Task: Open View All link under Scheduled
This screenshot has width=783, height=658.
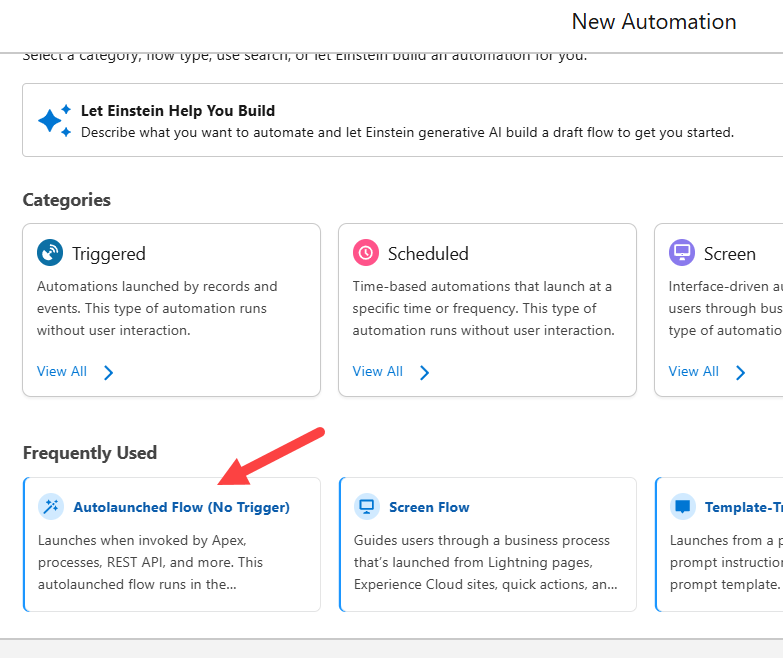Action: [378, 372]
